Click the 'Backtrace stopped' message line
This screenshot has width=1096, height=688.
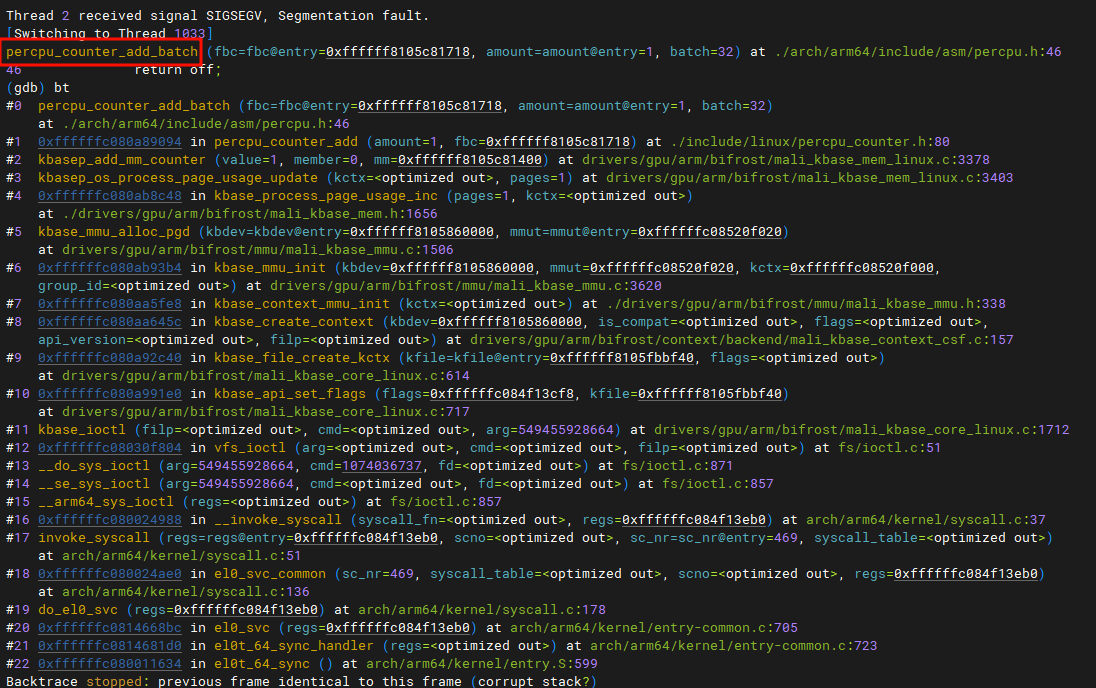300,682
